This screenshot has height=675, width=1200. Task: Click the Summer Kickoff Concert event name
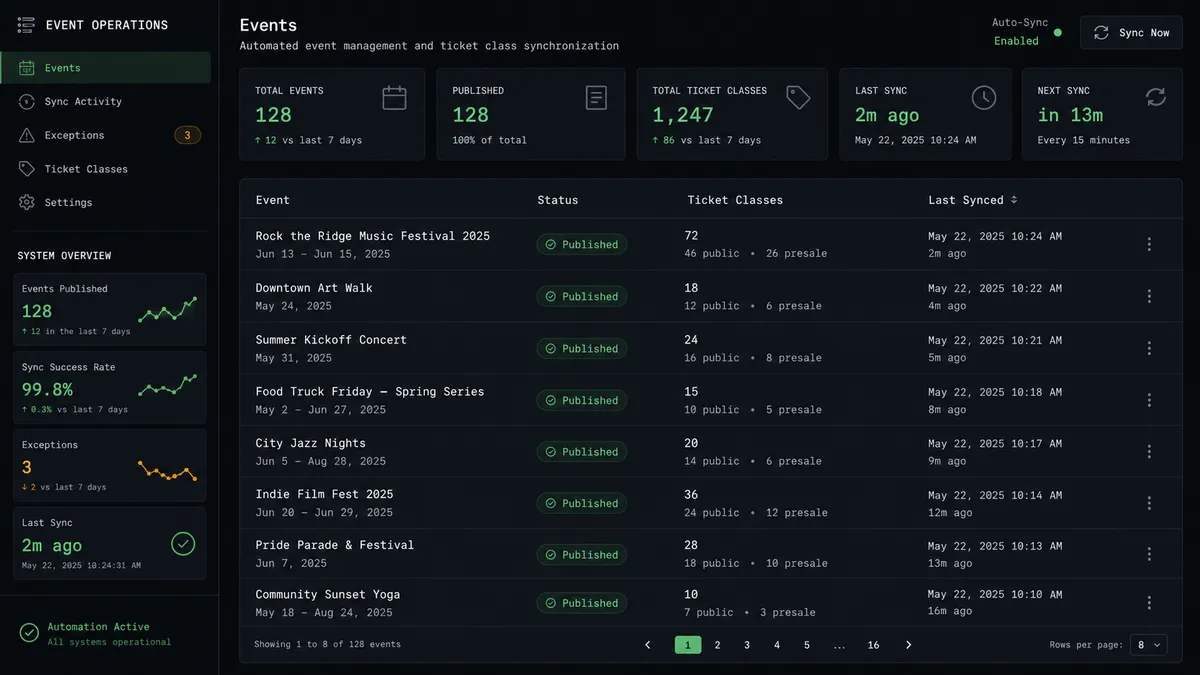click(331, 340)
